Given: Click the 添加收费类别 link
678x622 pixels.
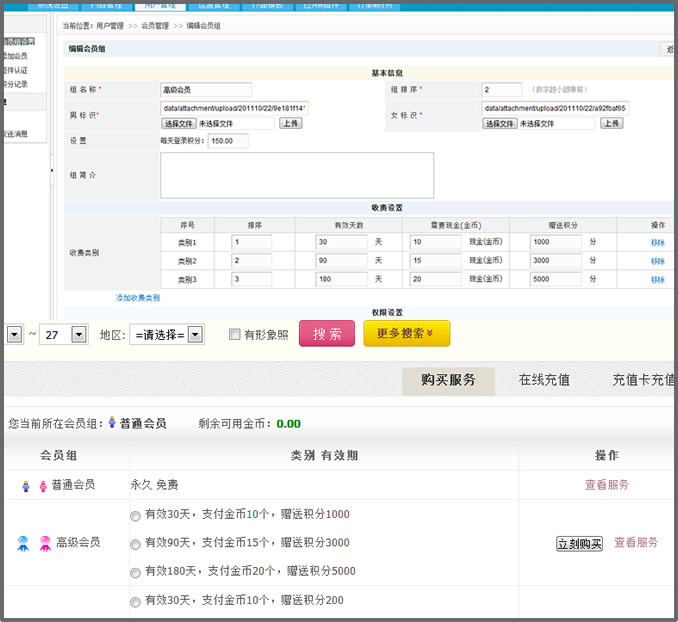Looking at the screenshot, I should [138, 298].
